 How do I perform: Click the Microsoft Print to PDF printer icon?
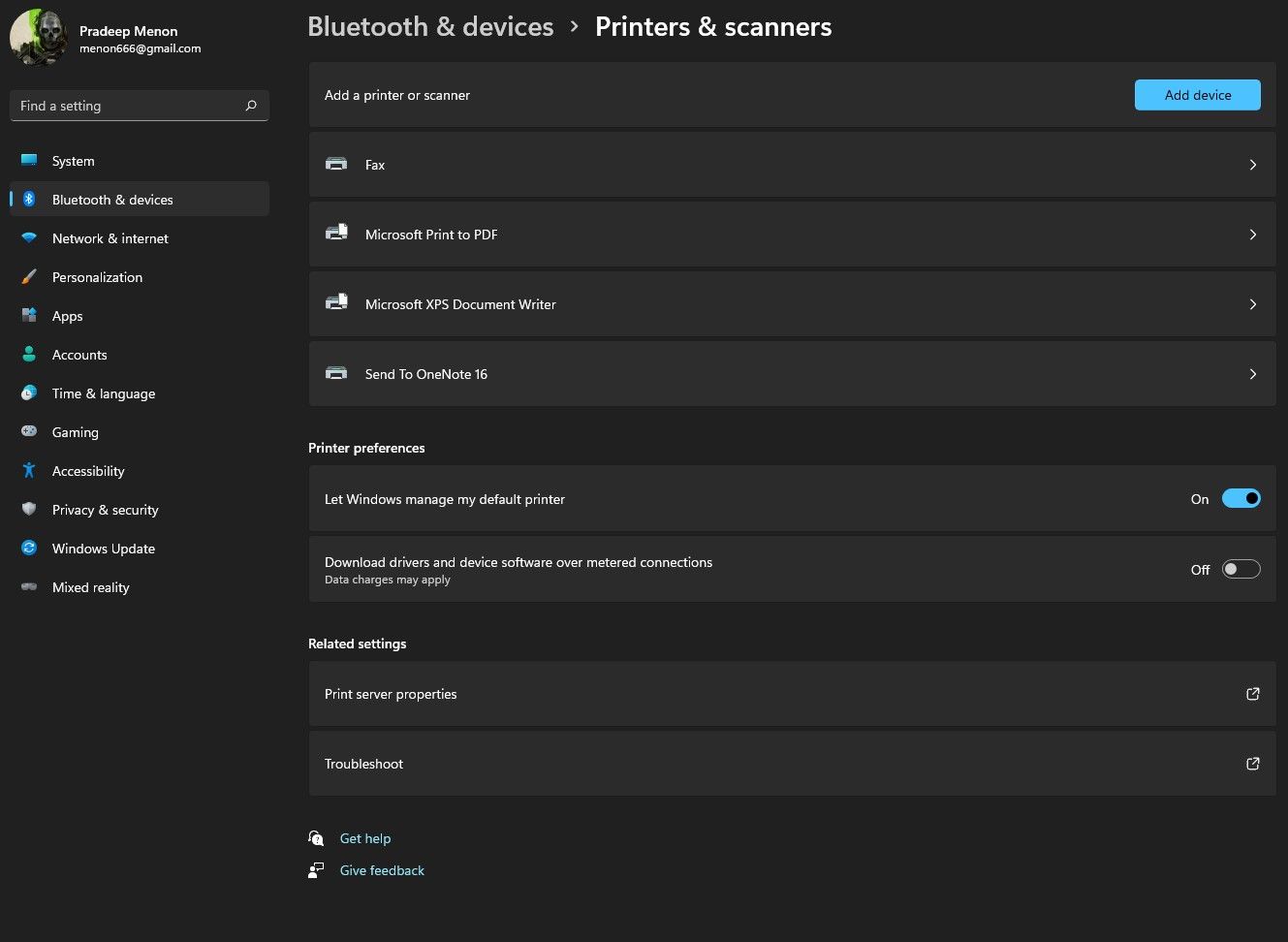[336, 234]
